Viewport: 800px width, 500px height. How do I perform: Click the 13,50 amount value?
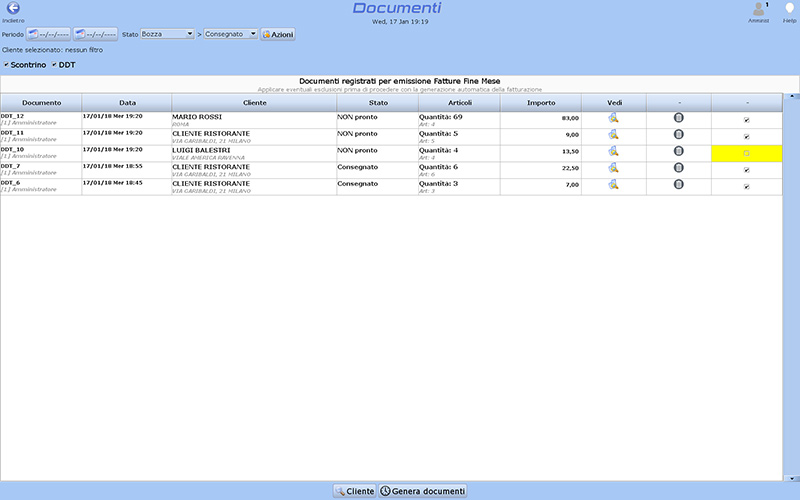[x=570, y=152]
